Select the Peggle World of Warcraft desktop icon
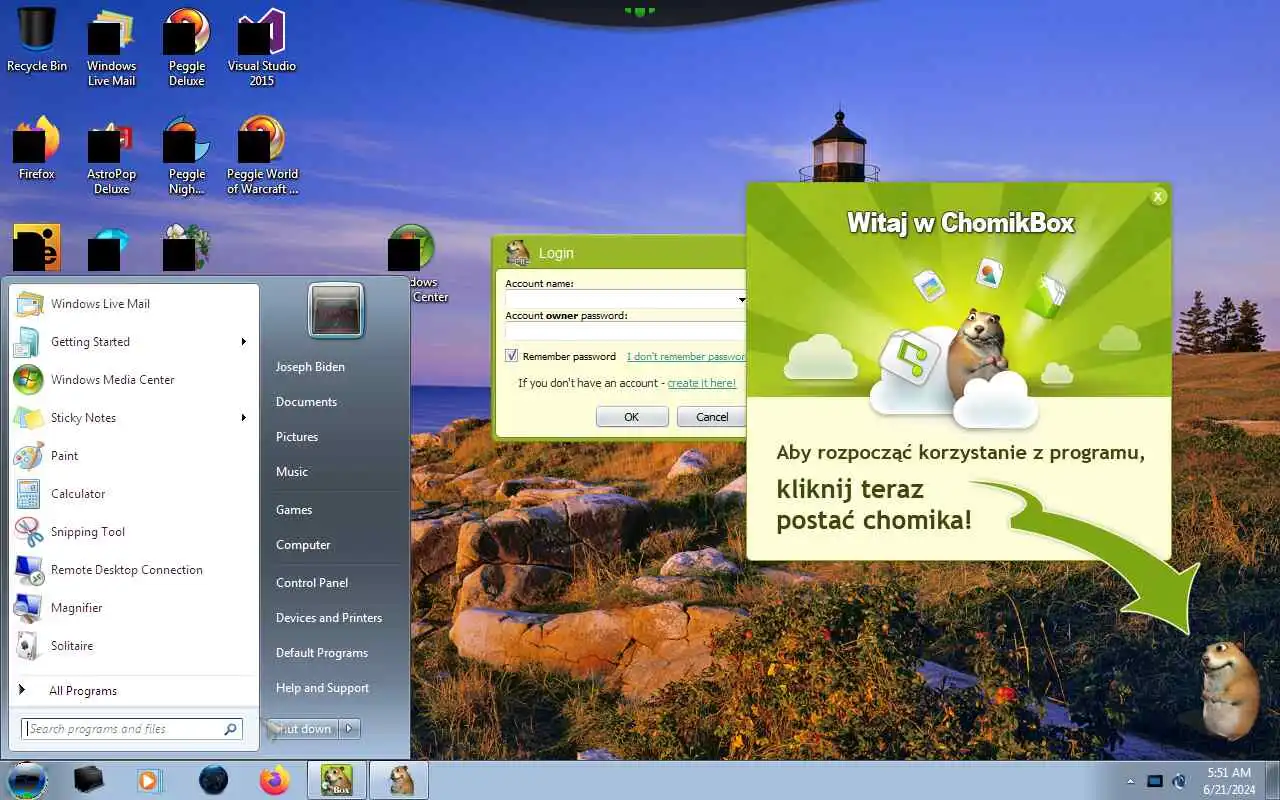Screen dimensions: 1280x800 coord(261,156)
